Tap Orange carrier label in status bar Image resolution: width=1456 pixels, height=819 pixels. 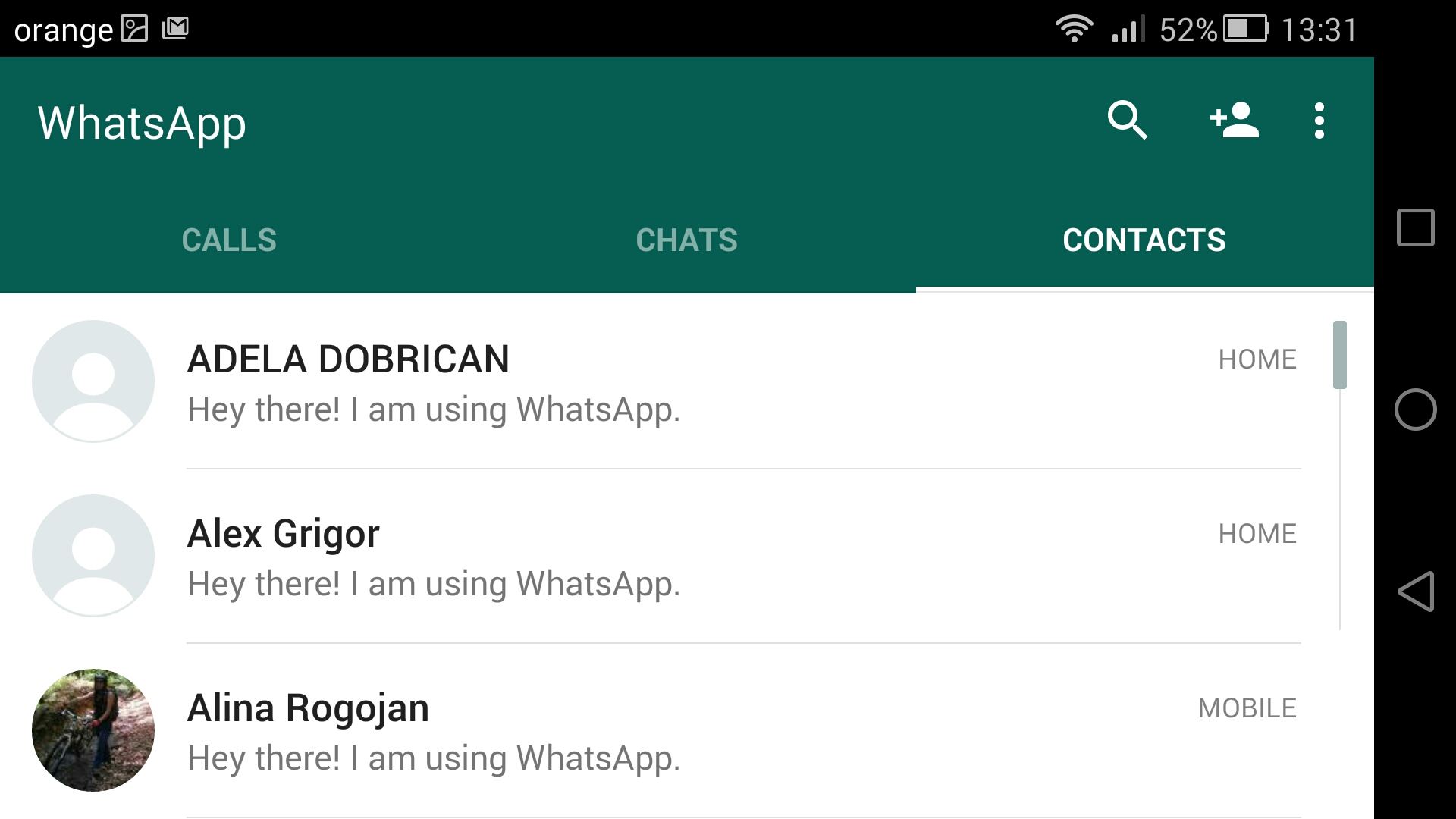pos(55,26)
